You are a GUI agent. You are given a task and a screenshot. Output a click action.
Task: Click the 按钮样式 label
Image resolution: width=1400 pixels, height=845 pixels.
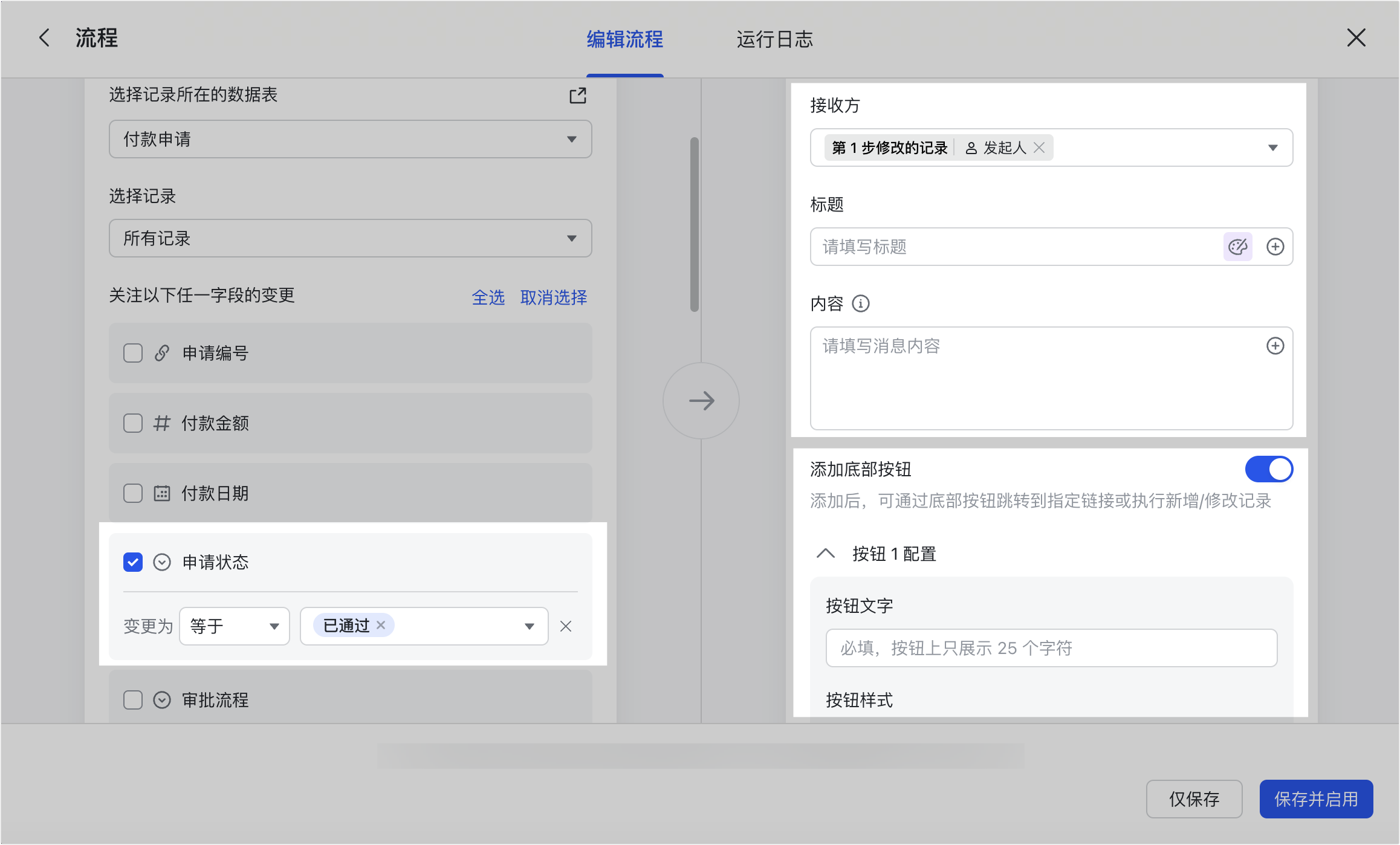coord(860,700)
